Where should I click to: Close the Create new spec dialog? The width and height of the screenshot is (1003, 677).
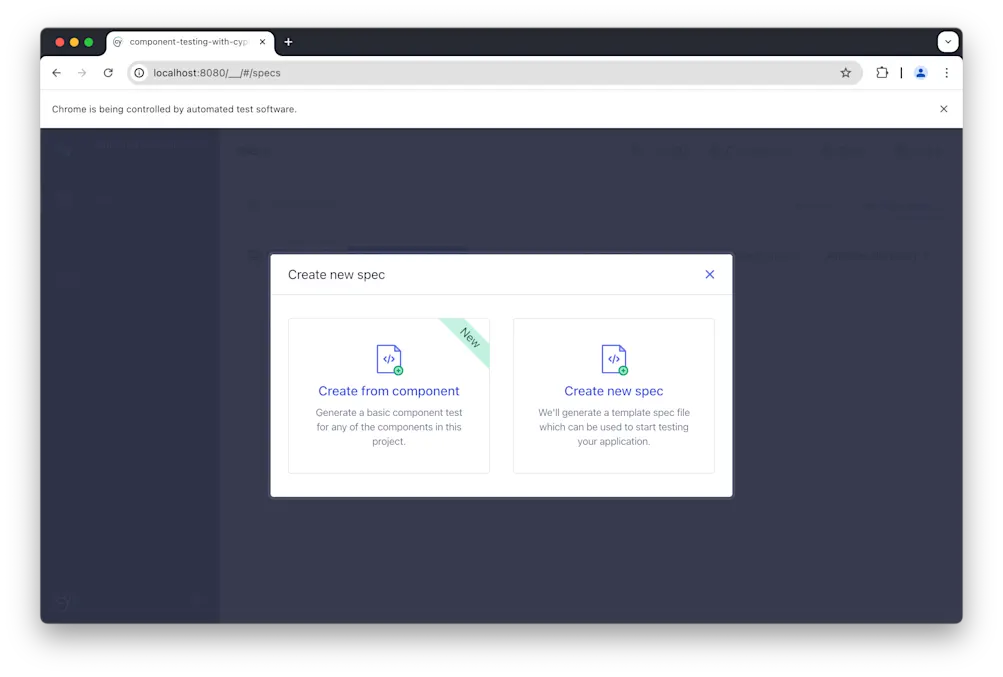click(709, 273)
